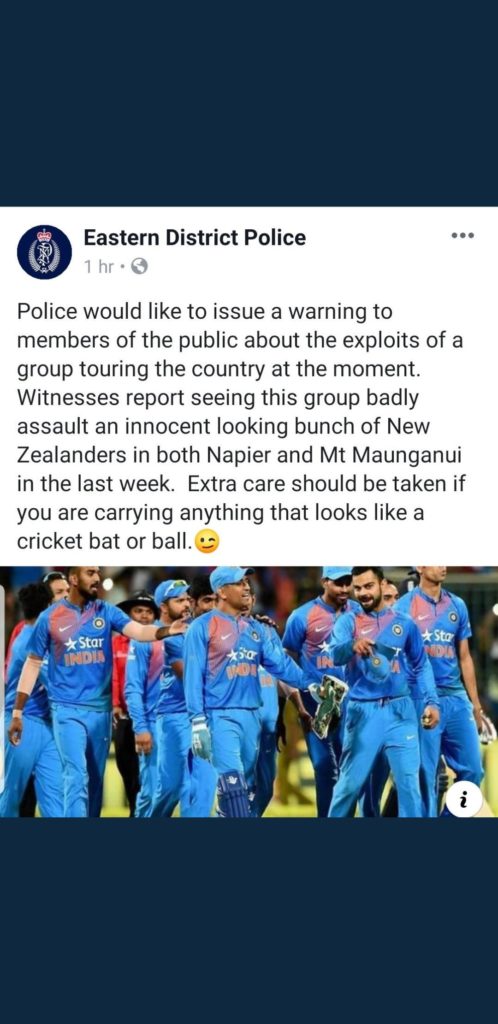This screenshot has height=1024, width=498.
Task: Open the Eastern District Police page name
Action: point(195,238)
